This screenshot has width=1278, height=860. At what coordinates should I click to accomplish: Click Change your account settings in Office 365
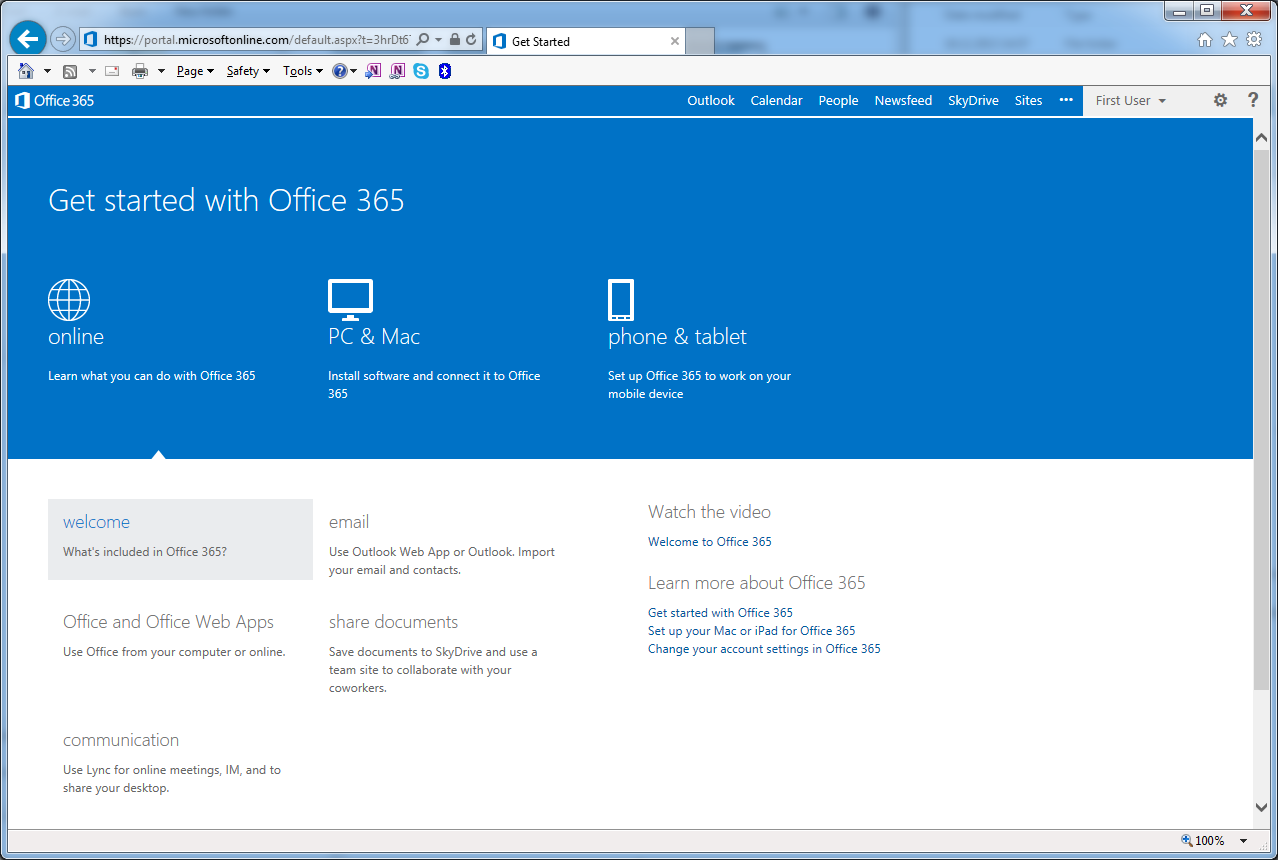764,649
